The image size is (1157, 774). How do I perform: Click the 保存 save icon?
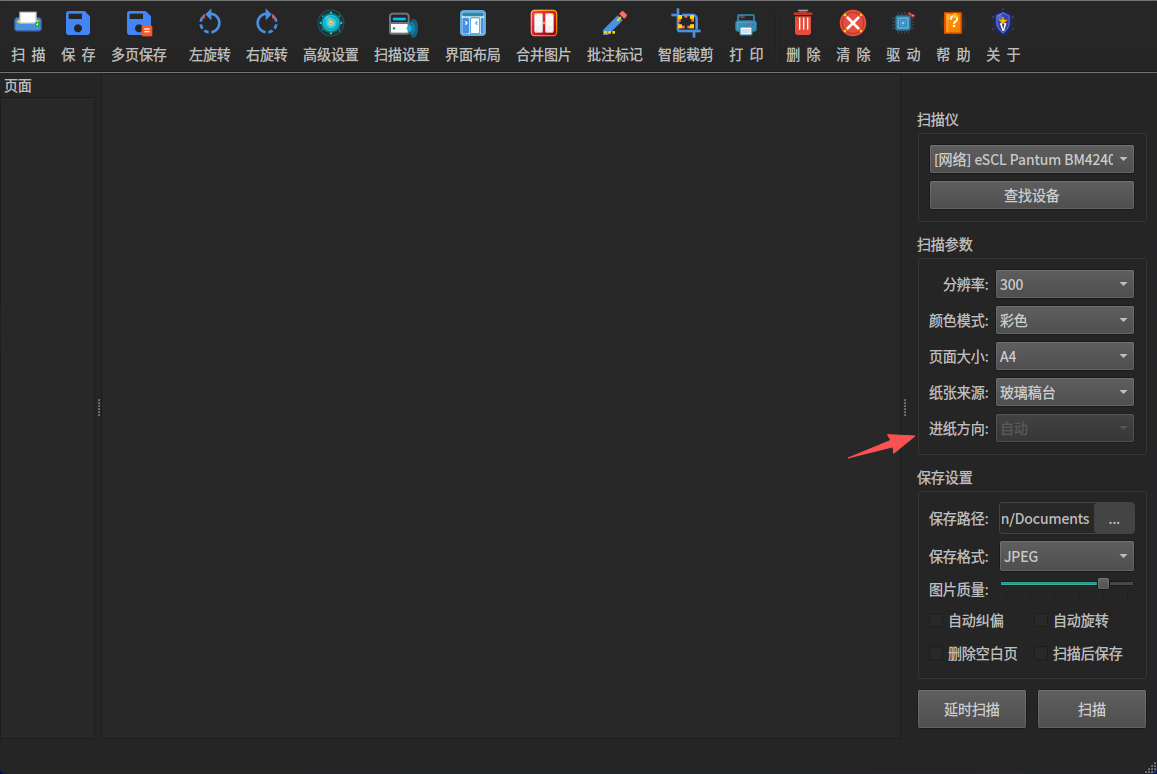(78, 35)
